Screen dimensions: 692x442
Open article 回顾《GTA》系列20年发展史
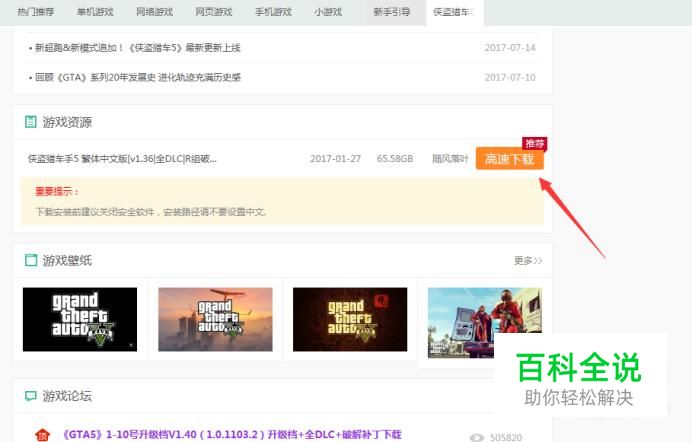(x=138, y=77)
